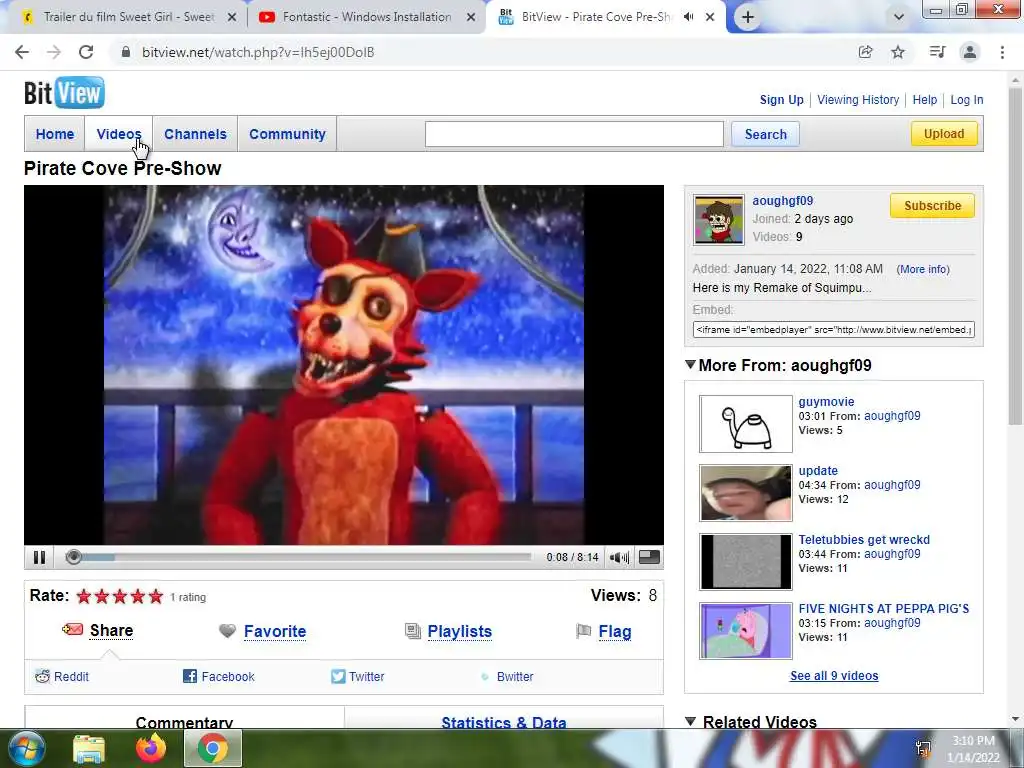This screenshot has height=768, width=1024.
Task: Click the Help link
Action: click(x=924, y=100)
